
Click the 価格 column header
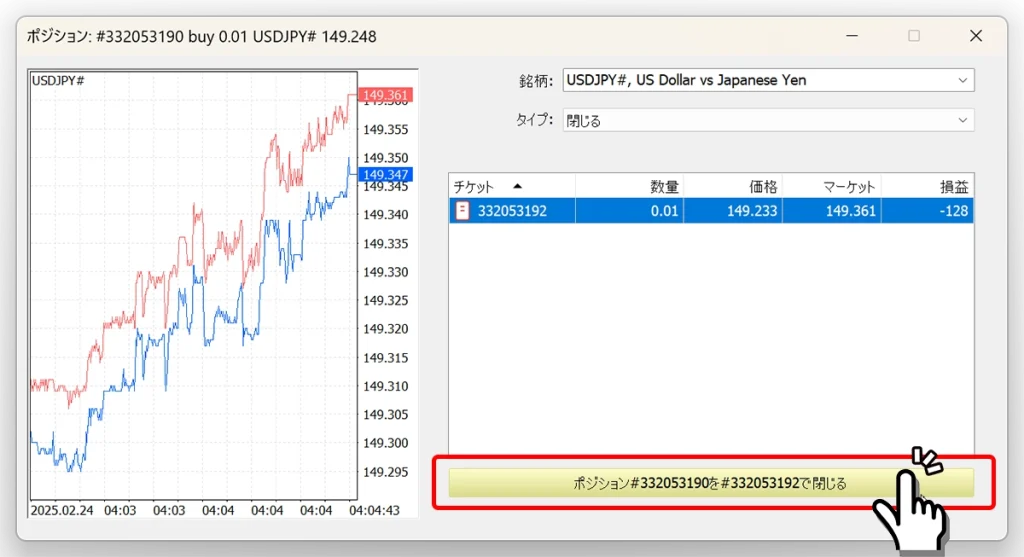(733, 187)
